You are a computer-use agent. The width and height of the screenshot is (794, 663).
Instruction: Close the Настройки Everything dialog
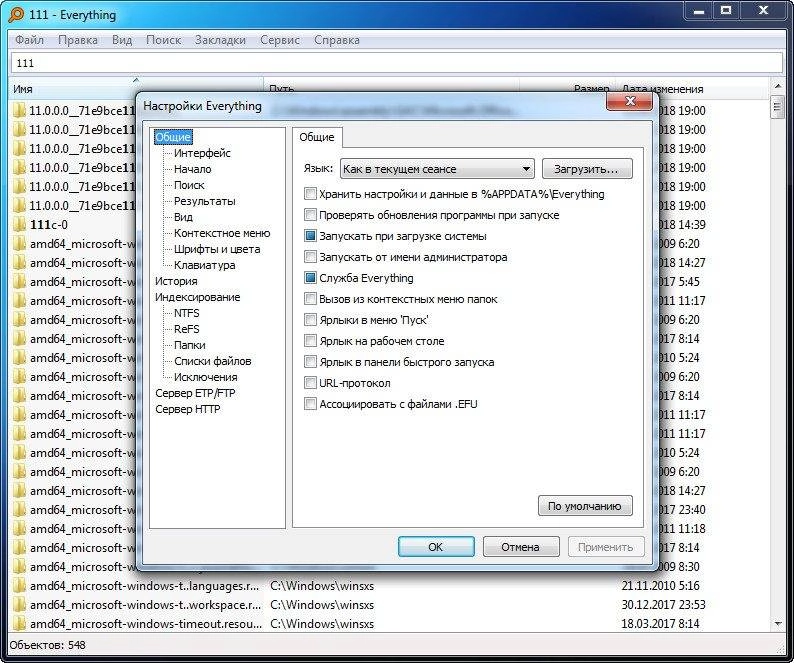coord(629,101)
